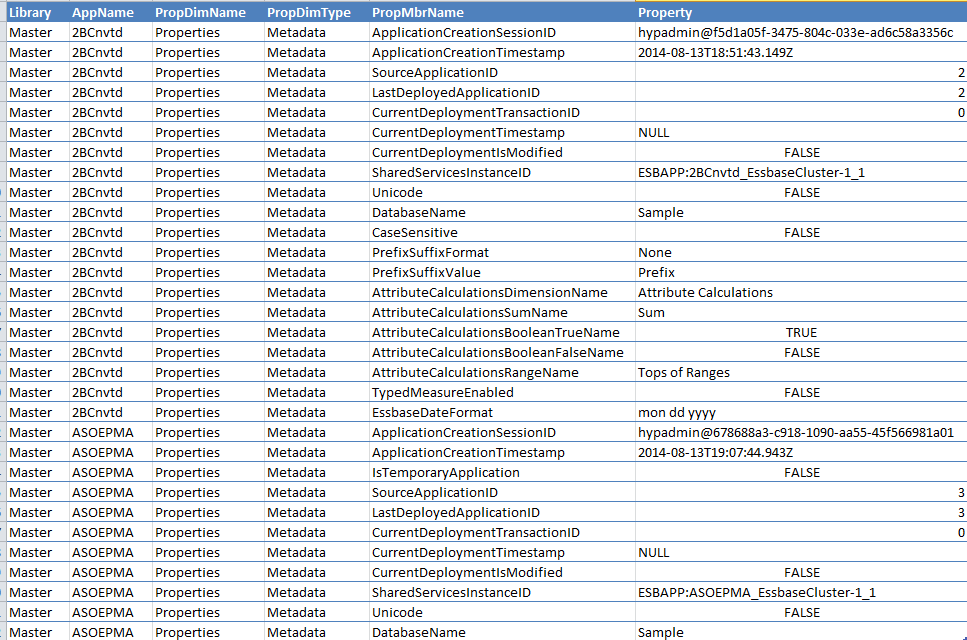Screen dimensions: 967x640
Task: Select the FALSE value in IsTemporaryApplication row
Action: [801, 473]
